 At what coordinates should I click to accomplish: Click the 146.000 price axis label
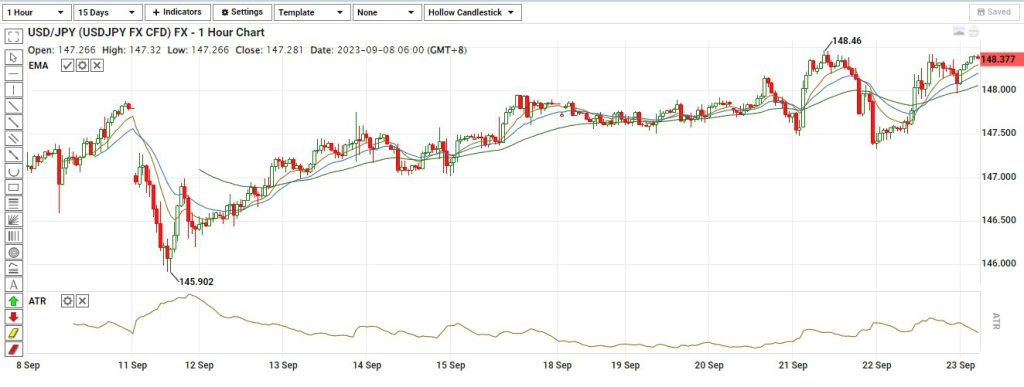[999, 264]
